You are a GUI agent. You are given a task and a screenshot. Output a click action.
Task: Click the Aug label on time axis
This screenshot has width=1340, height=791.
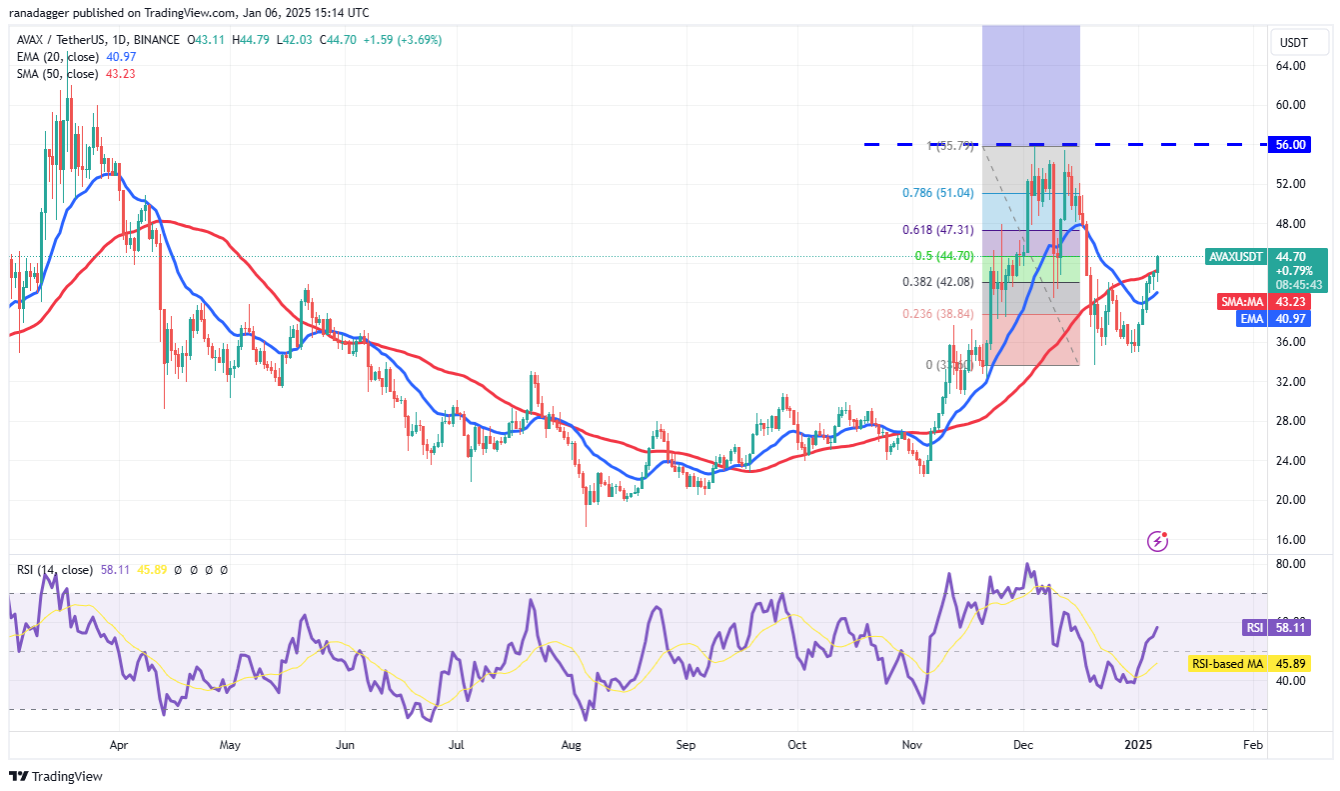[572, 745]
